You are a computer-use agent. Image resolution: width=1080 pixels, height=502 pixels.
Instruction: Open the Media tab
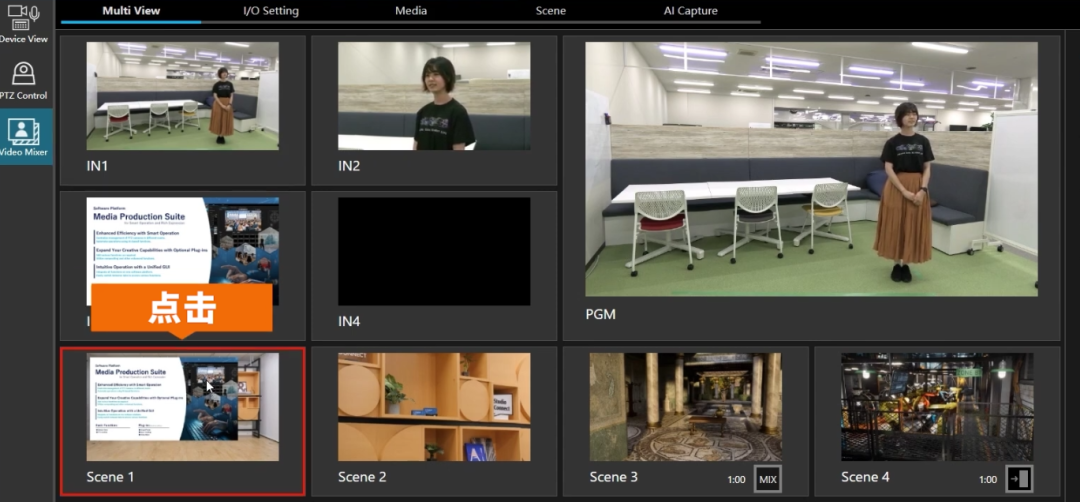pos(411,11)
